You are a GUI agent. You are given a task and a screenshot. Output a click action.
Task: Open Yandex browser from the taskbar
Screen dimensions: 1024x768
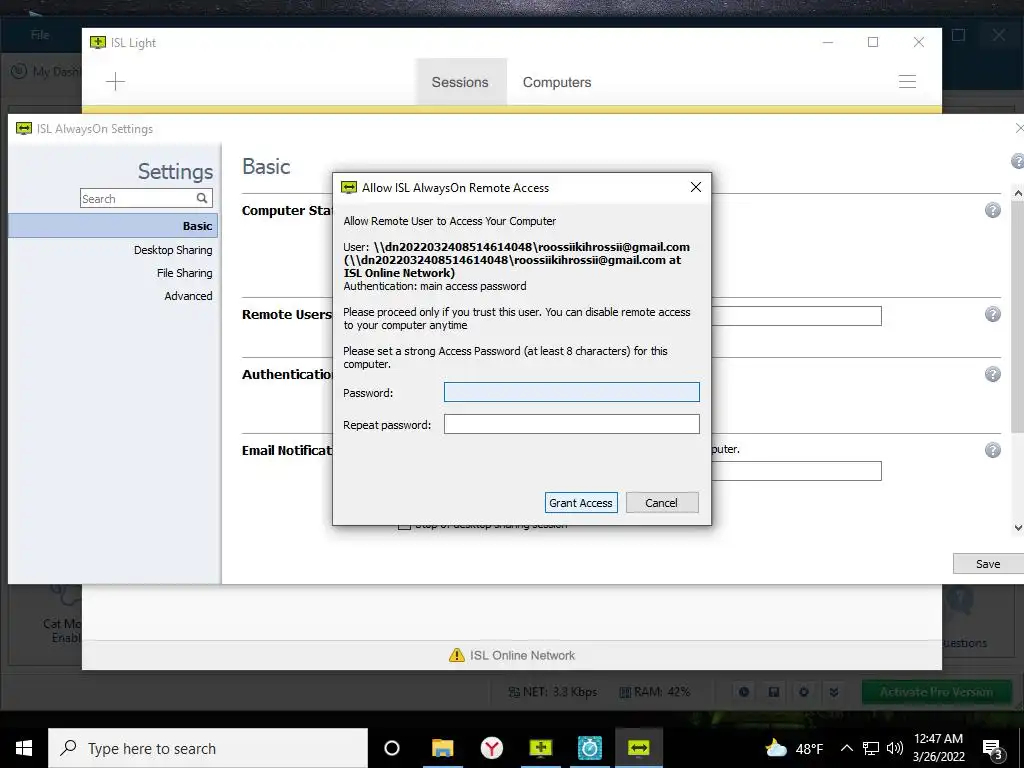491,748
